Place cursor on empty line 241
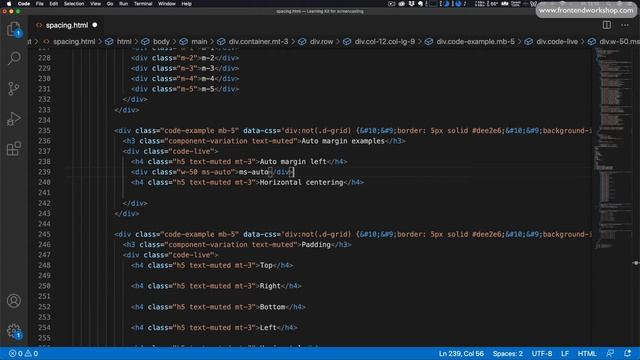The image size is (640, 360). click(327, 193)
